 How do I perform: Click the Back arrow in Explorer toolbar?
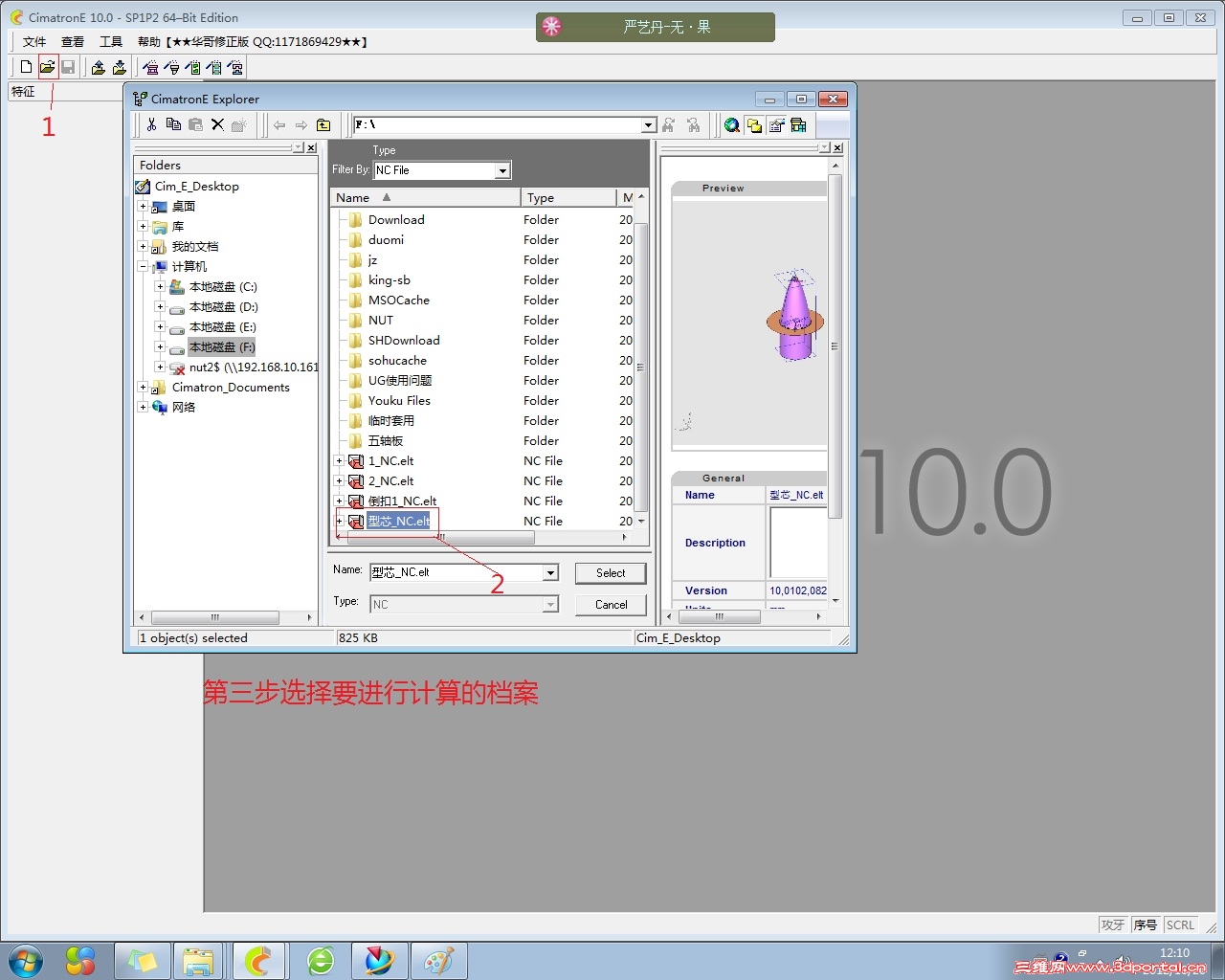coord(279,124)
